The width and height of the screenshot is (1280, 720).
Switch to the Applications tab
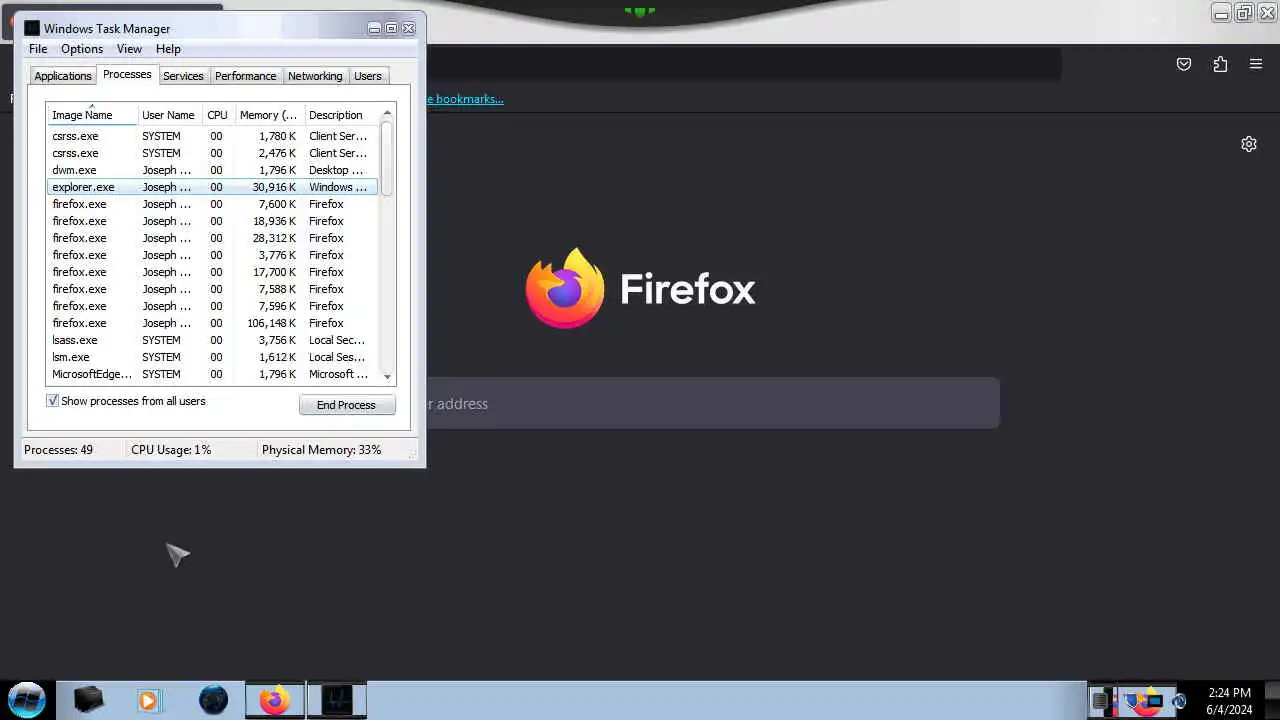pos(63,76)
